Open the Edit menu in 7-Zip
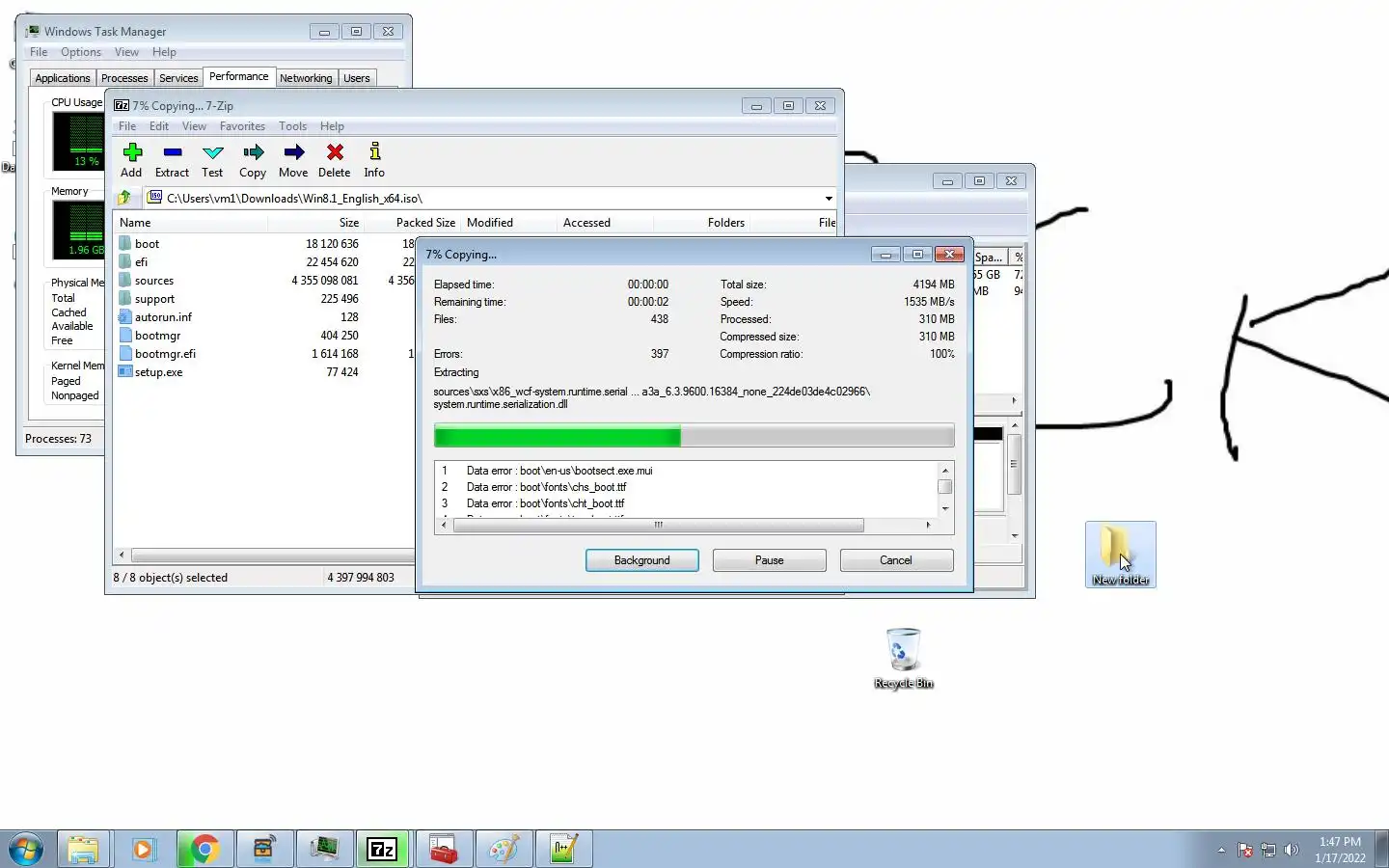 [x=159, y=126]
